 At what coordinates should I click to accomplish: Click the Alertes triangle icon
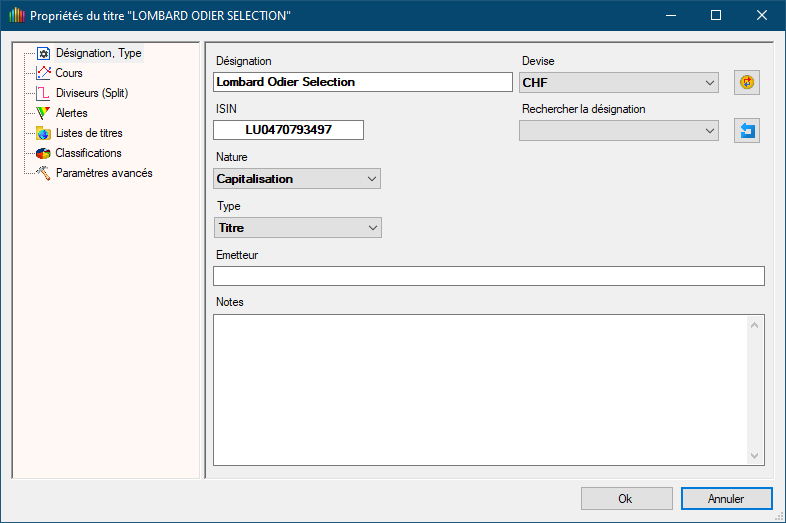[43, 113]
